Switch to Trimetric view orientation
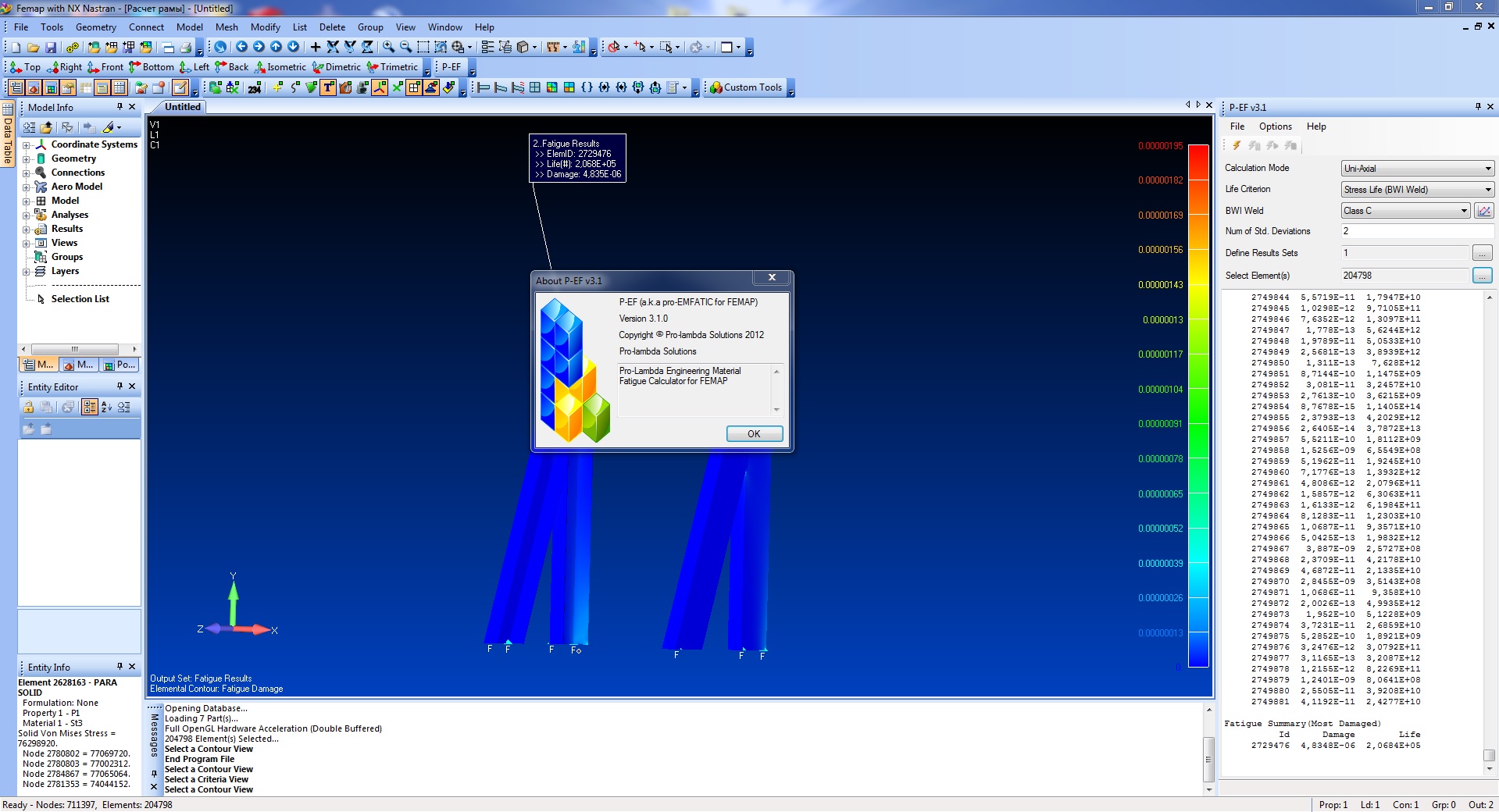Viewport: 1499px width, 812px height. (392, 67)
